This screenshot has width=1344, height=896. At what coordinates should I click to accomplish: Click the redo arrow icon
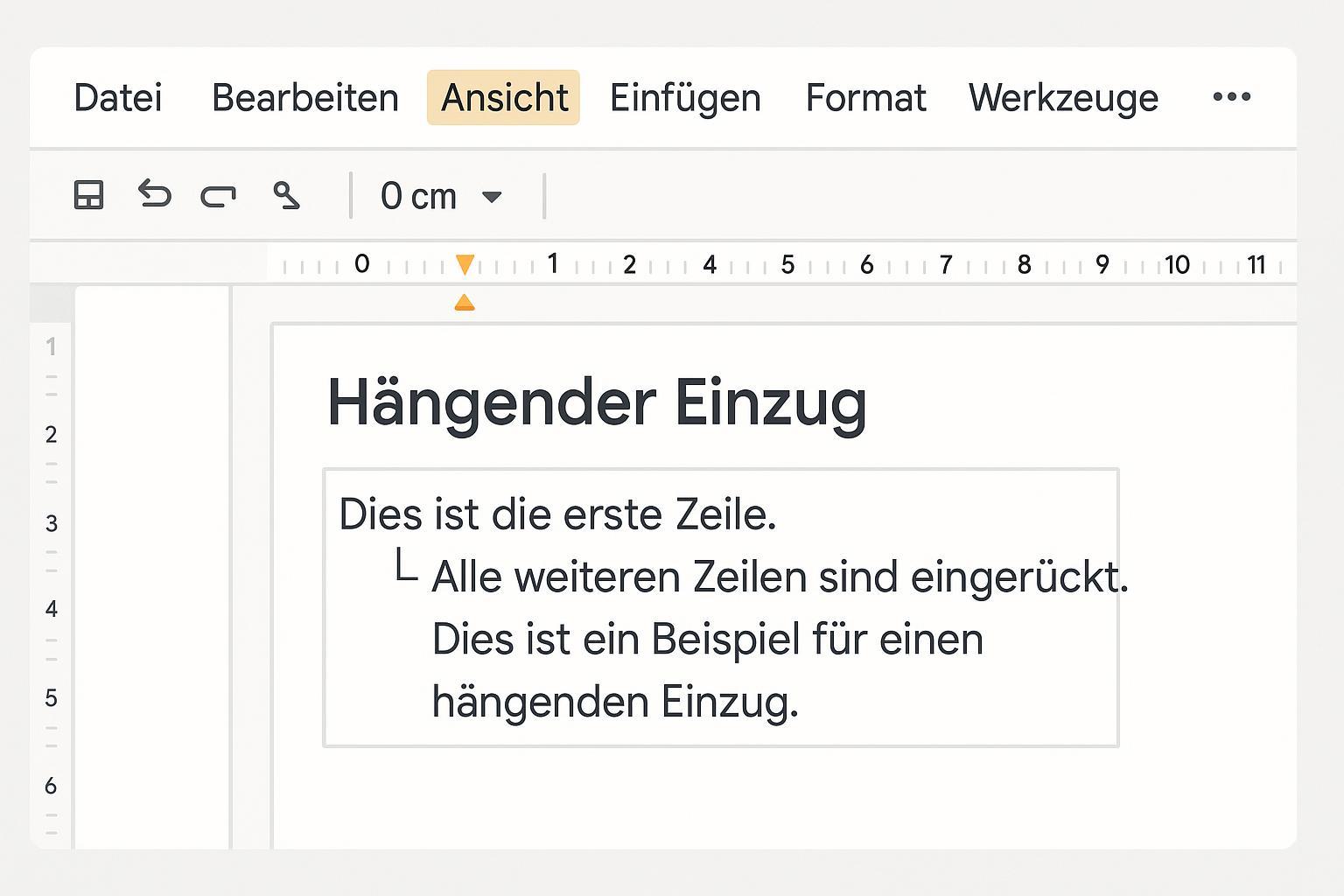click(x=218, y=195)
